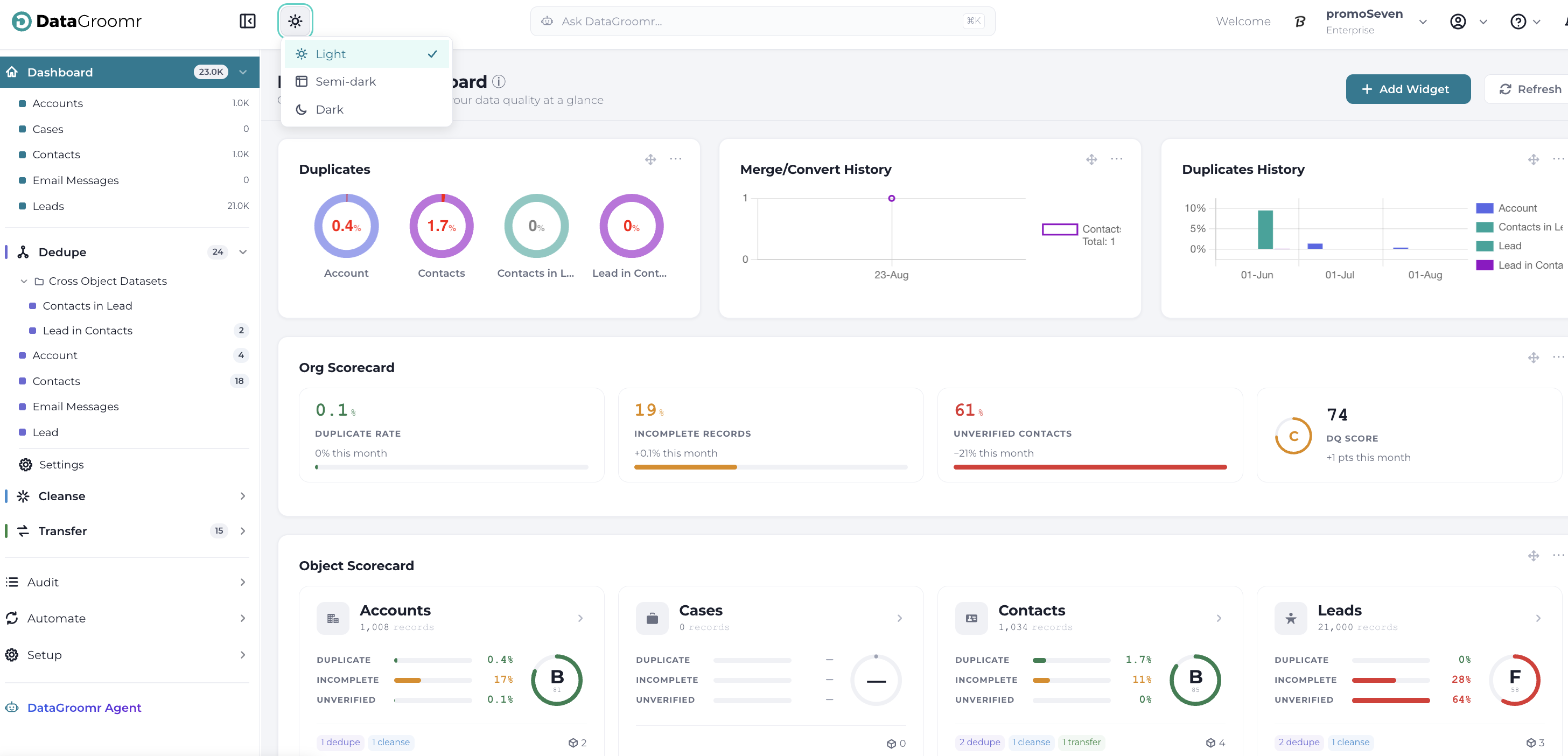Expand the Cleanse section

(243, 496)
